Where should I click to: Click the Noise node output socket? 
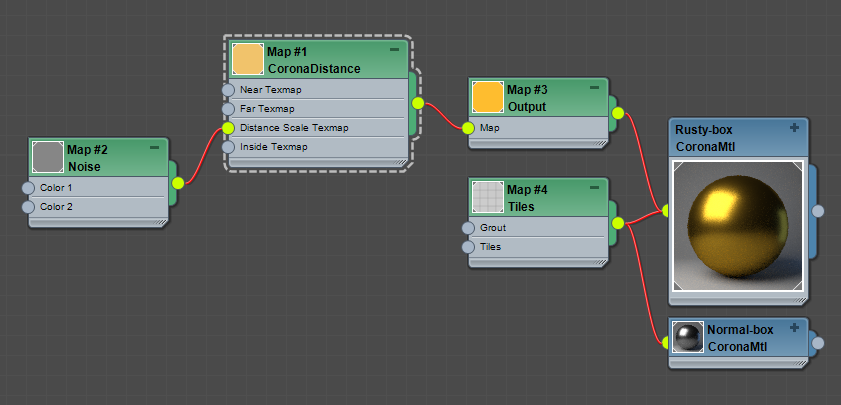click(178, 183)
